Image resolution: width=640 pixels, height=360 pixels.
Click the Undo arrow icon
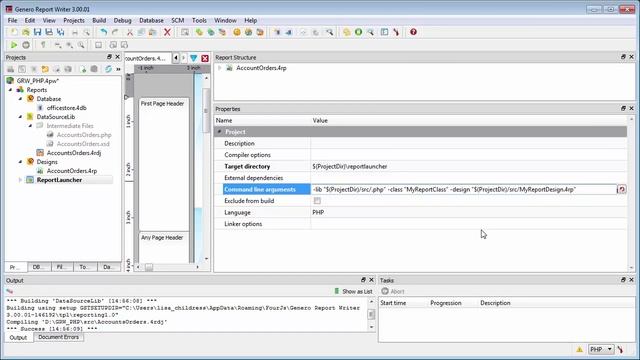[104, 32]
